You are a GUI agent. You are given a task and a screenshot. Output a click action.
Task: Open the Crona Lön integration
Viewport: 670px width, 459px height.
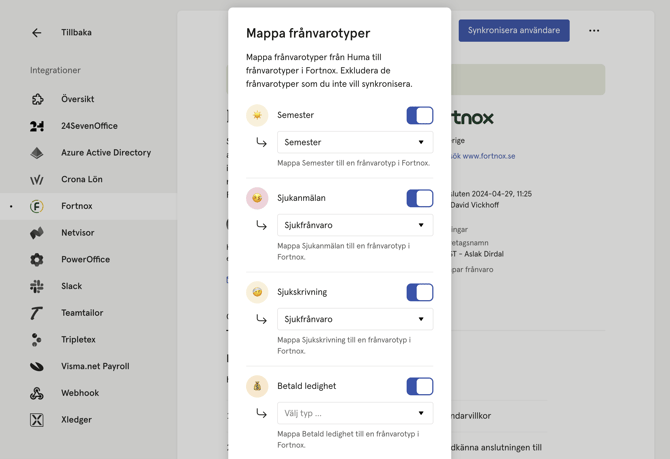click(82, 179)
